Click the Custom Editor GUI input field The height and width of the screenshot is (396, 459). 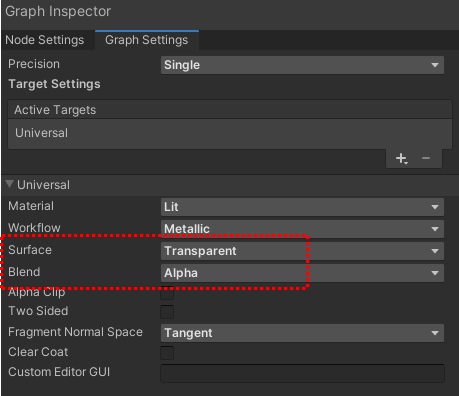tap(302, 373)
